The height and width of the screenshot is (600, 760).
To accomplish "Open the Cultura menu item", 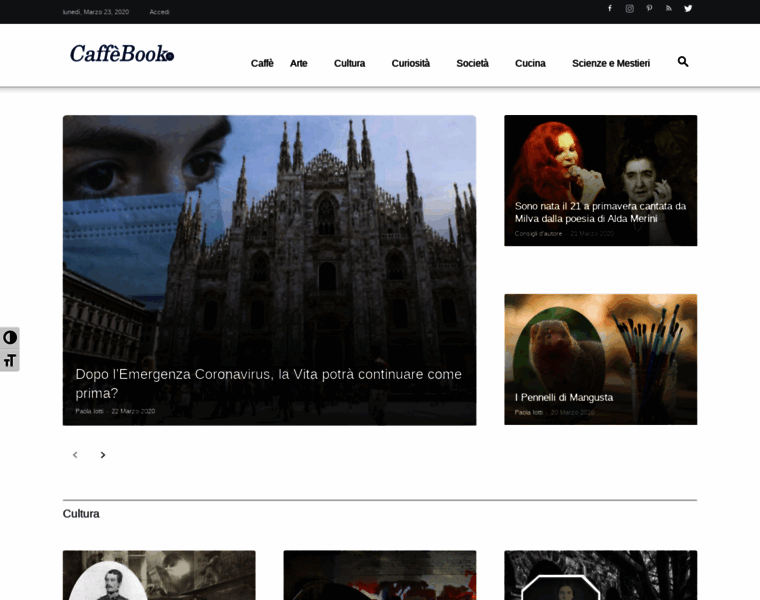I will pos(349,63).
